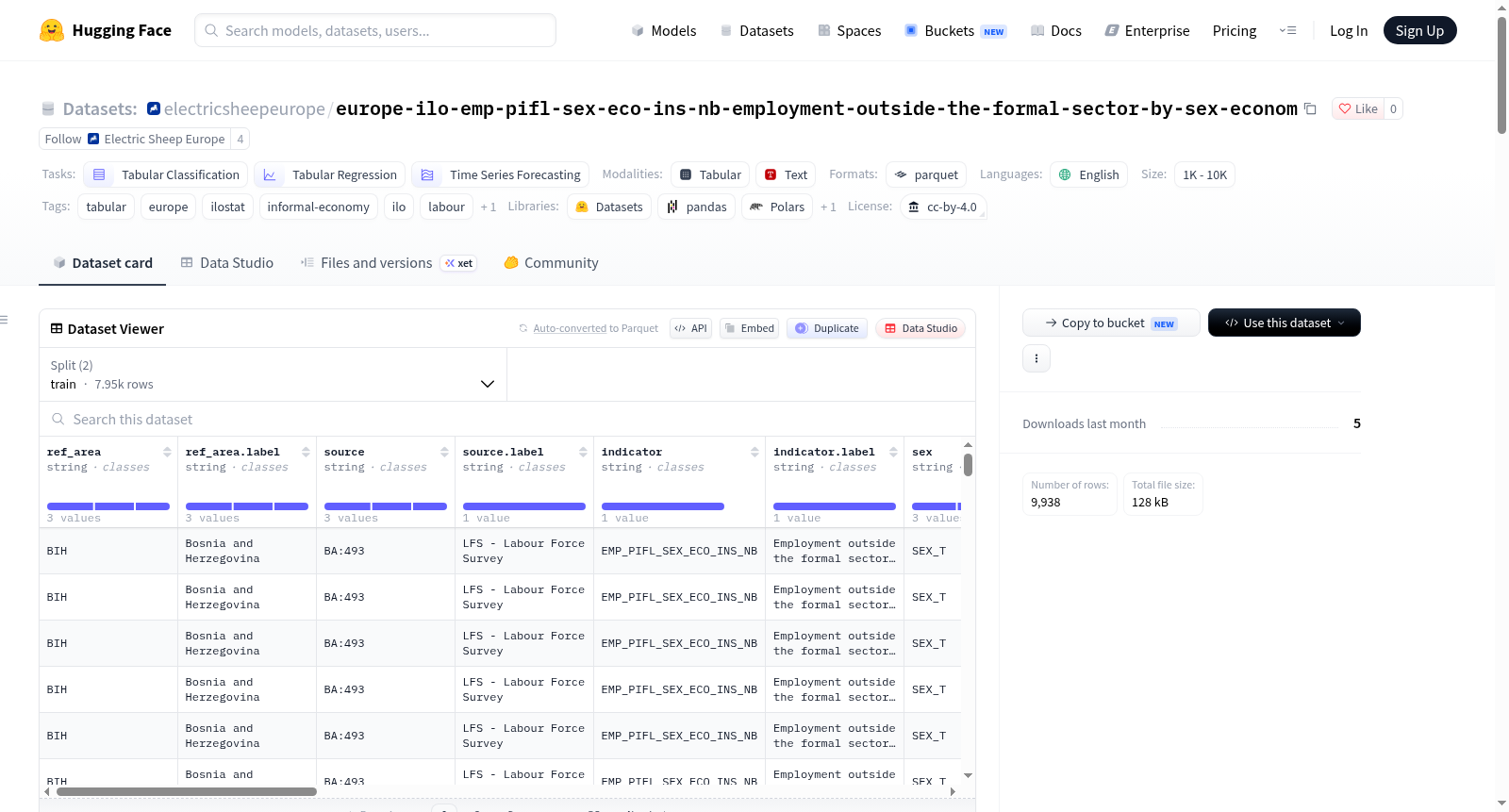This screenshot has width=1509, height=812.
Task: Click the page vertical scrollbar
Action: (x=1501, y=75)
